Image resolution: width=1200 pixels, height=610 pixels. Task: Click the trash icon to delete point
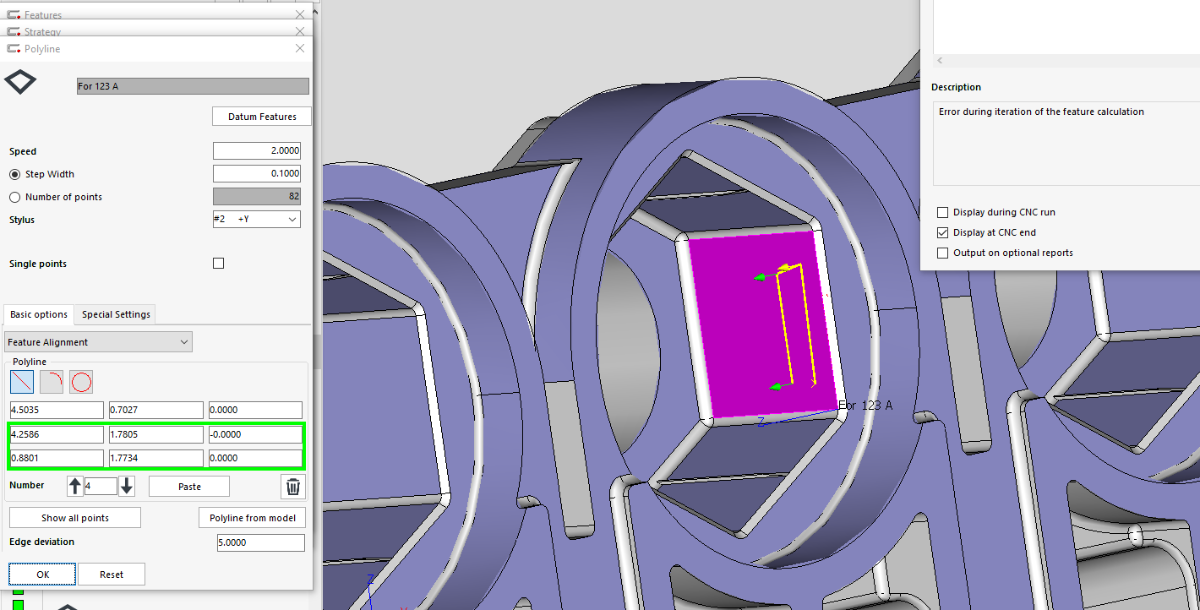coord(293,486)
